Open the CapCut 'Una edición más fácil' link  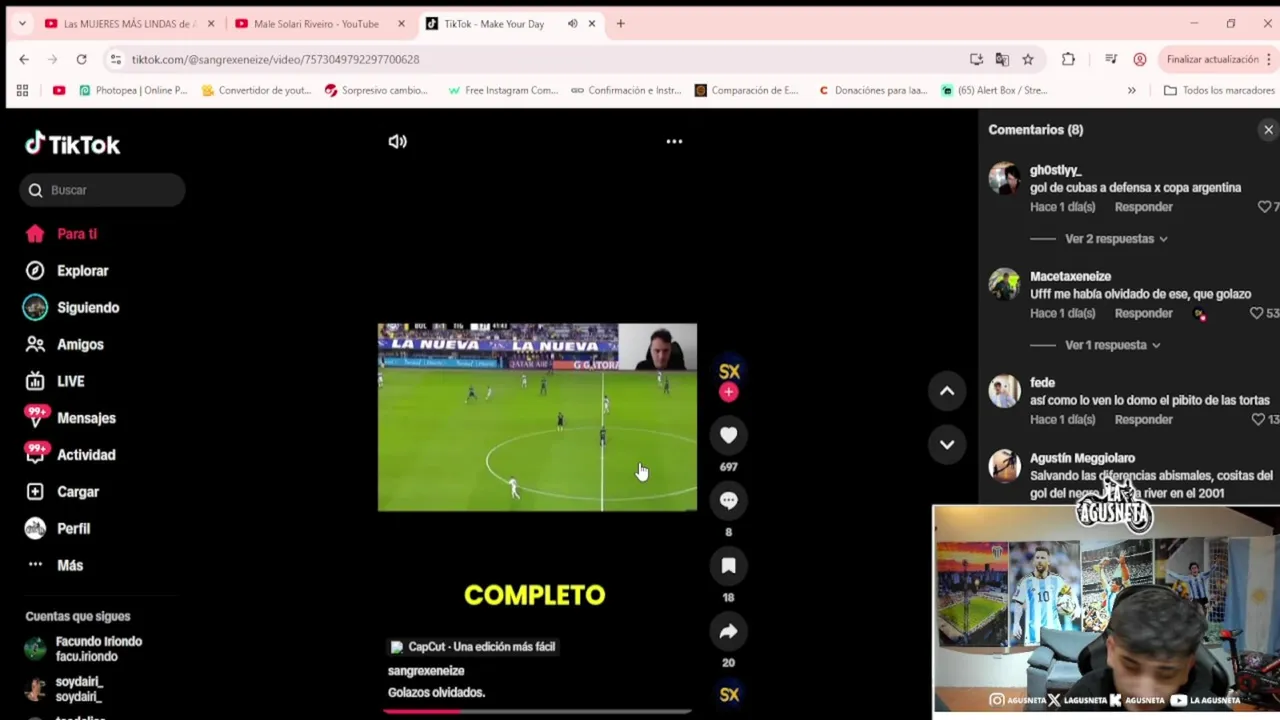[x=472, y=647]
